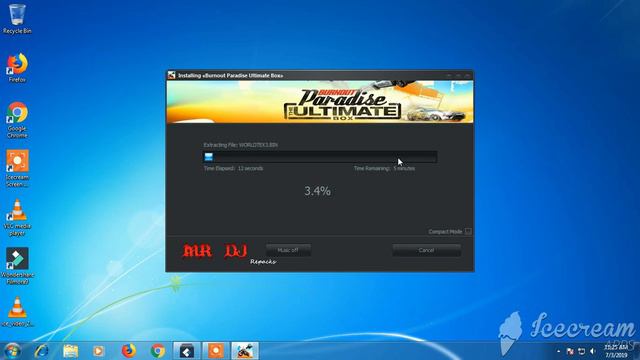
Task: Open the volume speaker tray icon
Action: (x=593, y=351)
